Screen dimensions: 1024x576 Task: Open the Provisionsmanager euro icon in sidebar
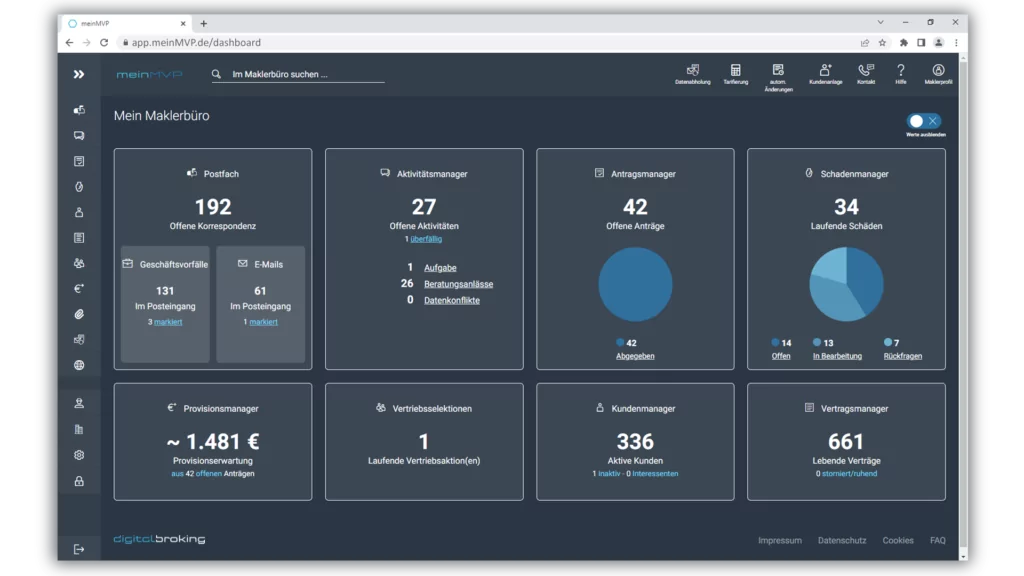(x=79, y=289)
